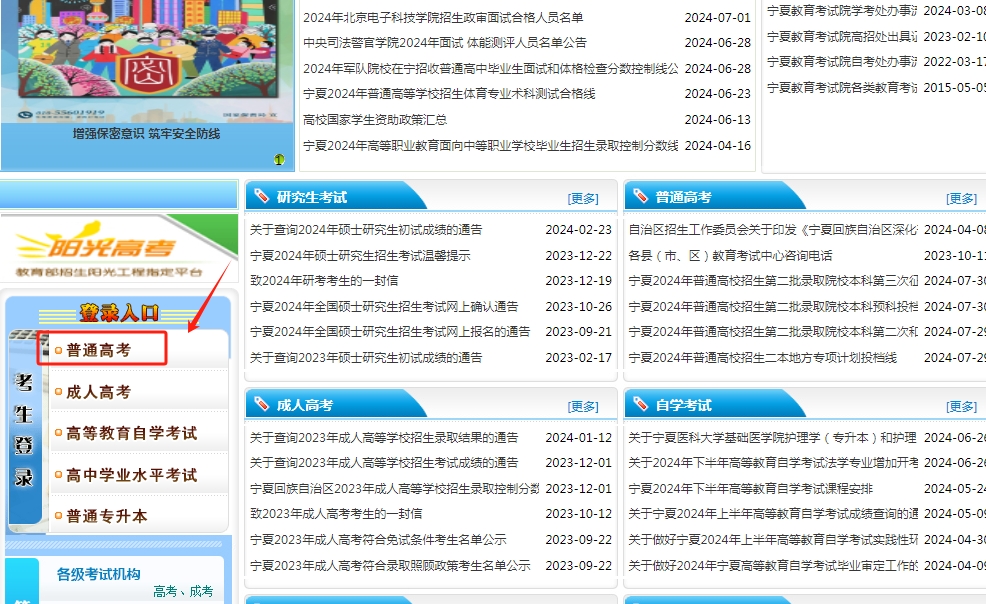
Task: Click the 研究生考试 section header icon
Action: coord(262,197)
